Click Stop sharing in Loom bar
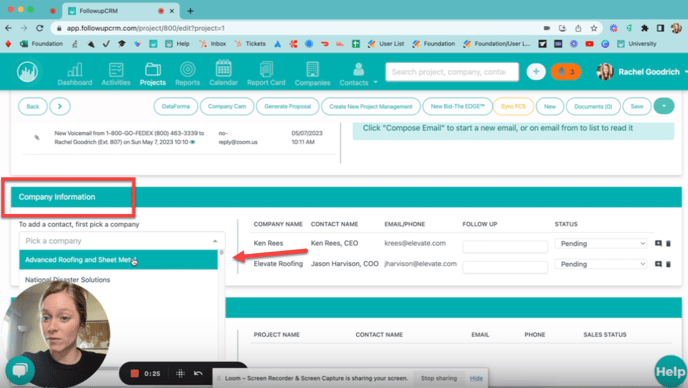Viewport: 688px width, 388px height. pyautogui.click(x=439, y=378)
